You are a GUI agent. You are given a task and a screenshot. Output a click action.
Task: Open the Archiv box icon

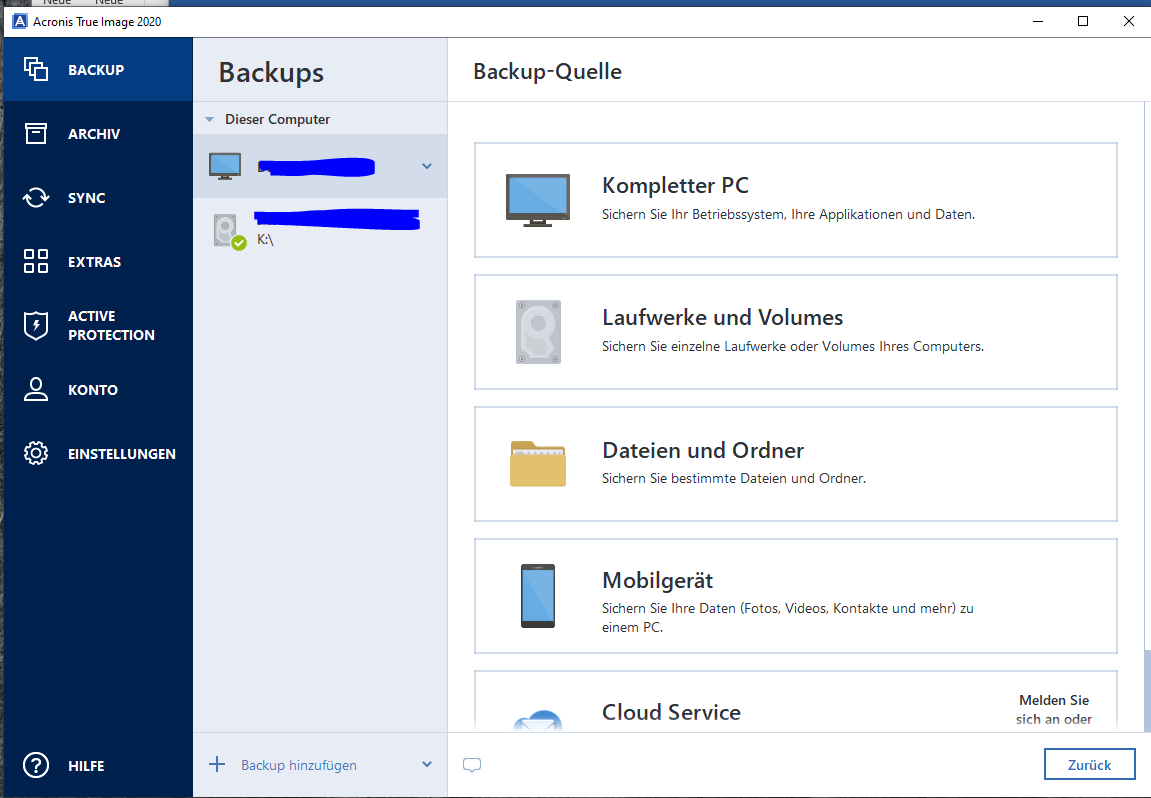coord(35,133)
